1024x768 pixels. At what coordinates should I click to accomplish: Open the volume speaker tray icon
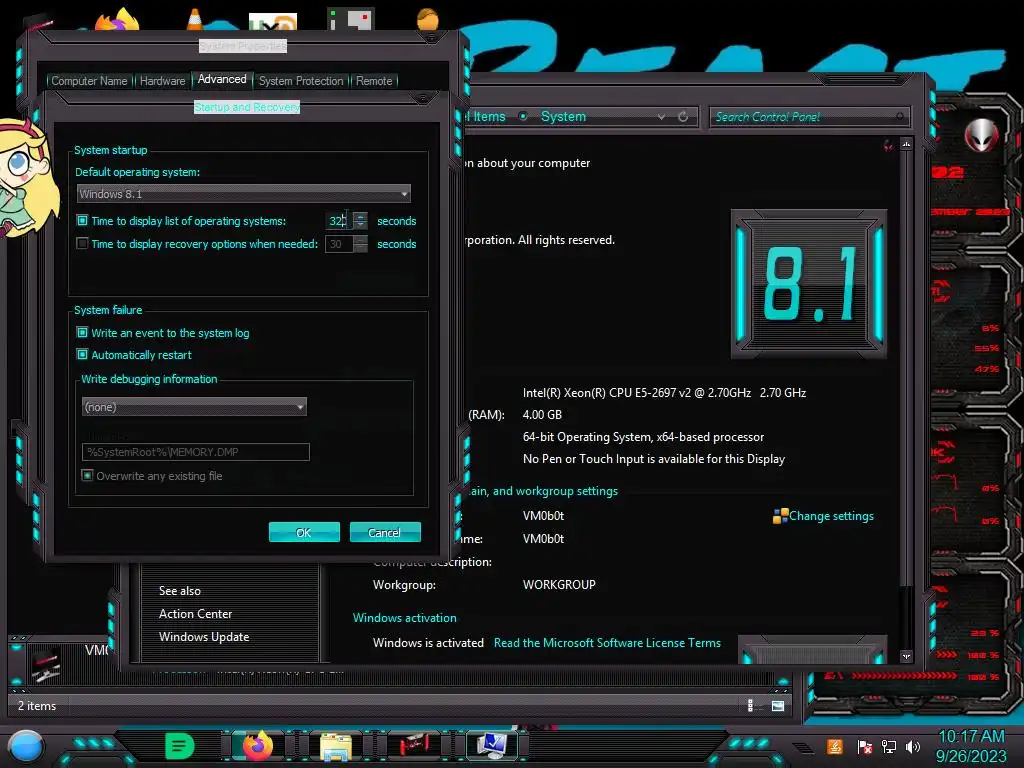point(913,746)
